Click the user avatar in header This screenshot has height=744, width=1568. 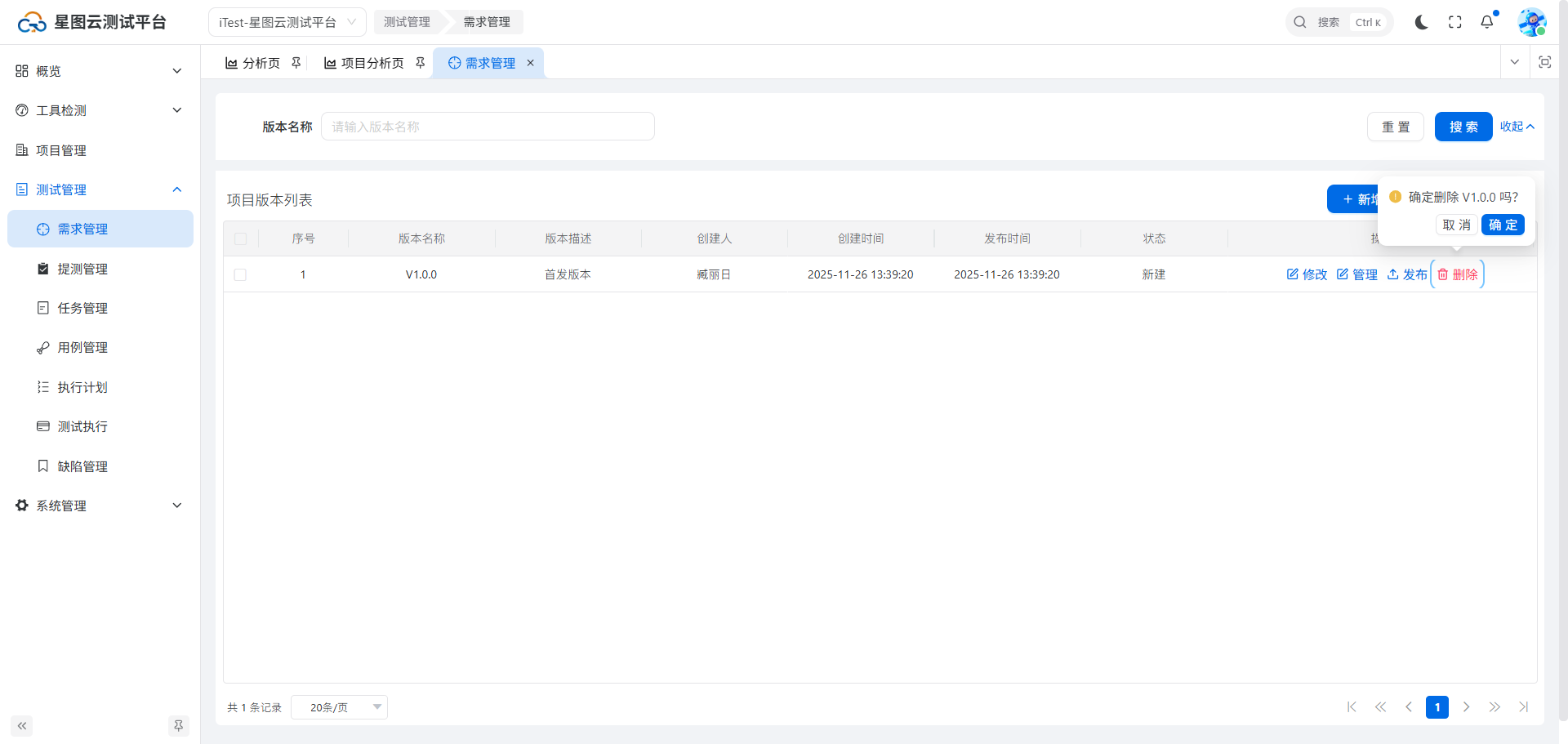point(1531,22)
